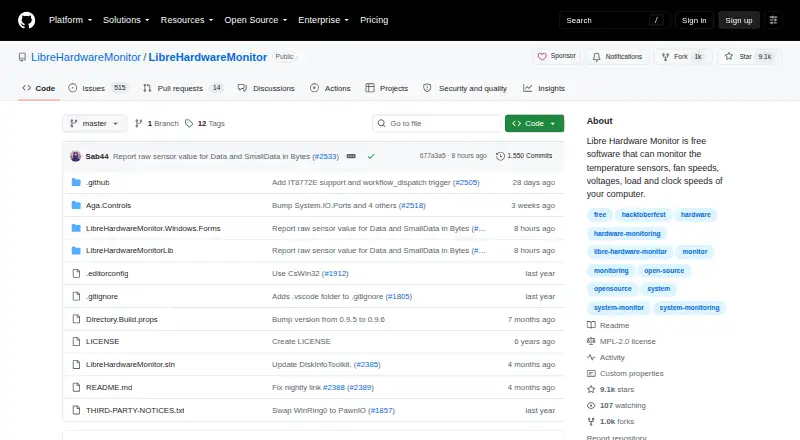Switch to the Pull requests tab
The image size is (800, 440).
(x=183, y=88)
